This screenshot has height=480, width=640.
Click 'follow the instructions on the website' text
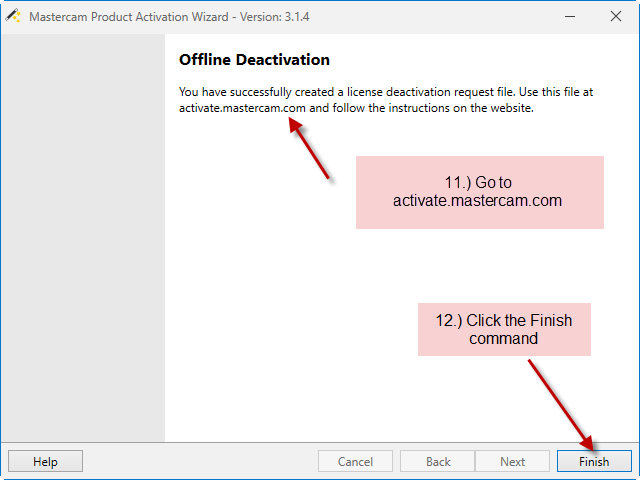click(x=433, y=108)
